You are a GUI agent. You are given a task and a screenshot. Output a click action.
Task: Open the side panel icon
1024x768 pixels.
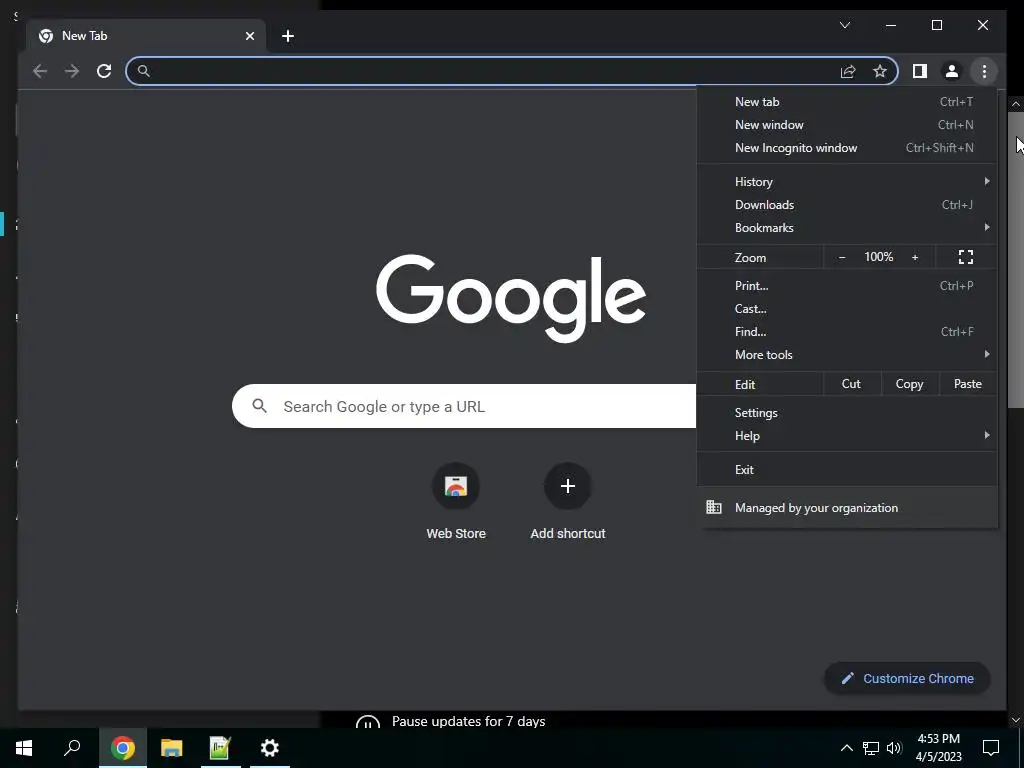(920, 71)
